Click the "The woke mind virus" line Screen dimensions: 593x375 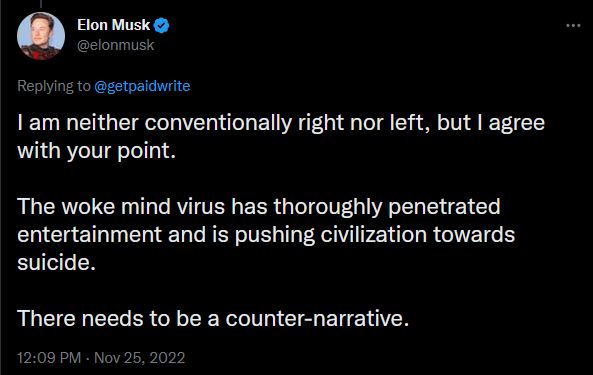coord(259,207)
